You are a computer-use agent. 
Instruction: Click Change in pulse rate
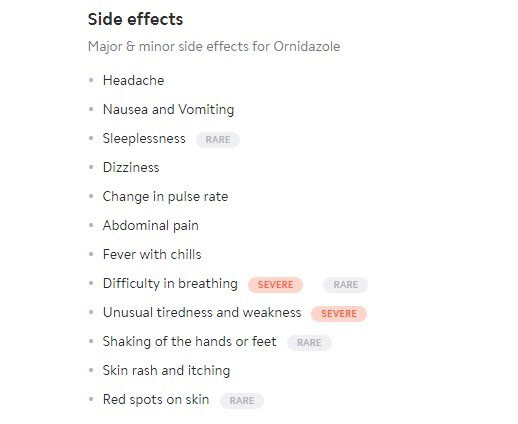click(x=165, y=196)
